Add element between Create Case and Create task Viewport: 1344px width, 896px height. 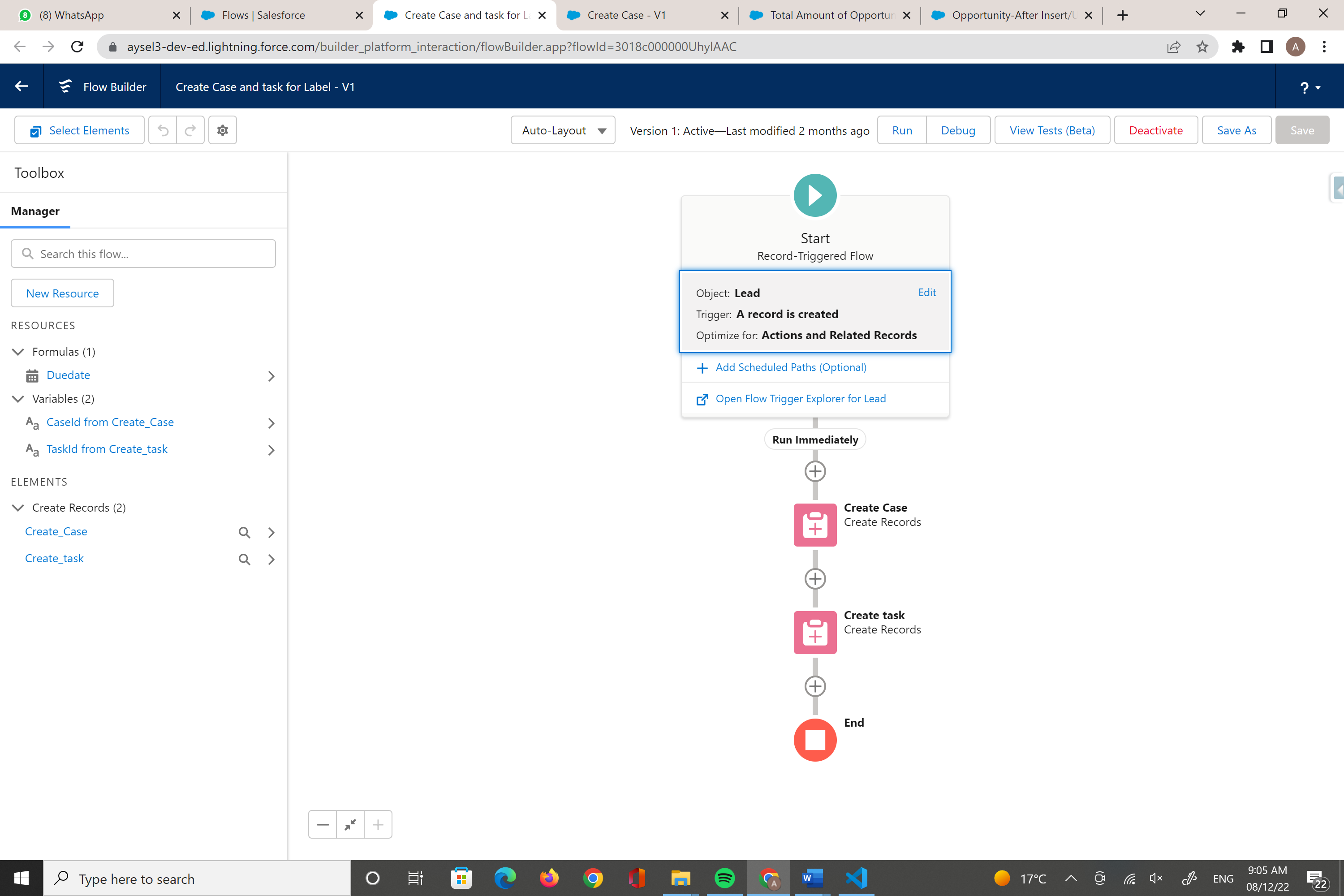815,579
